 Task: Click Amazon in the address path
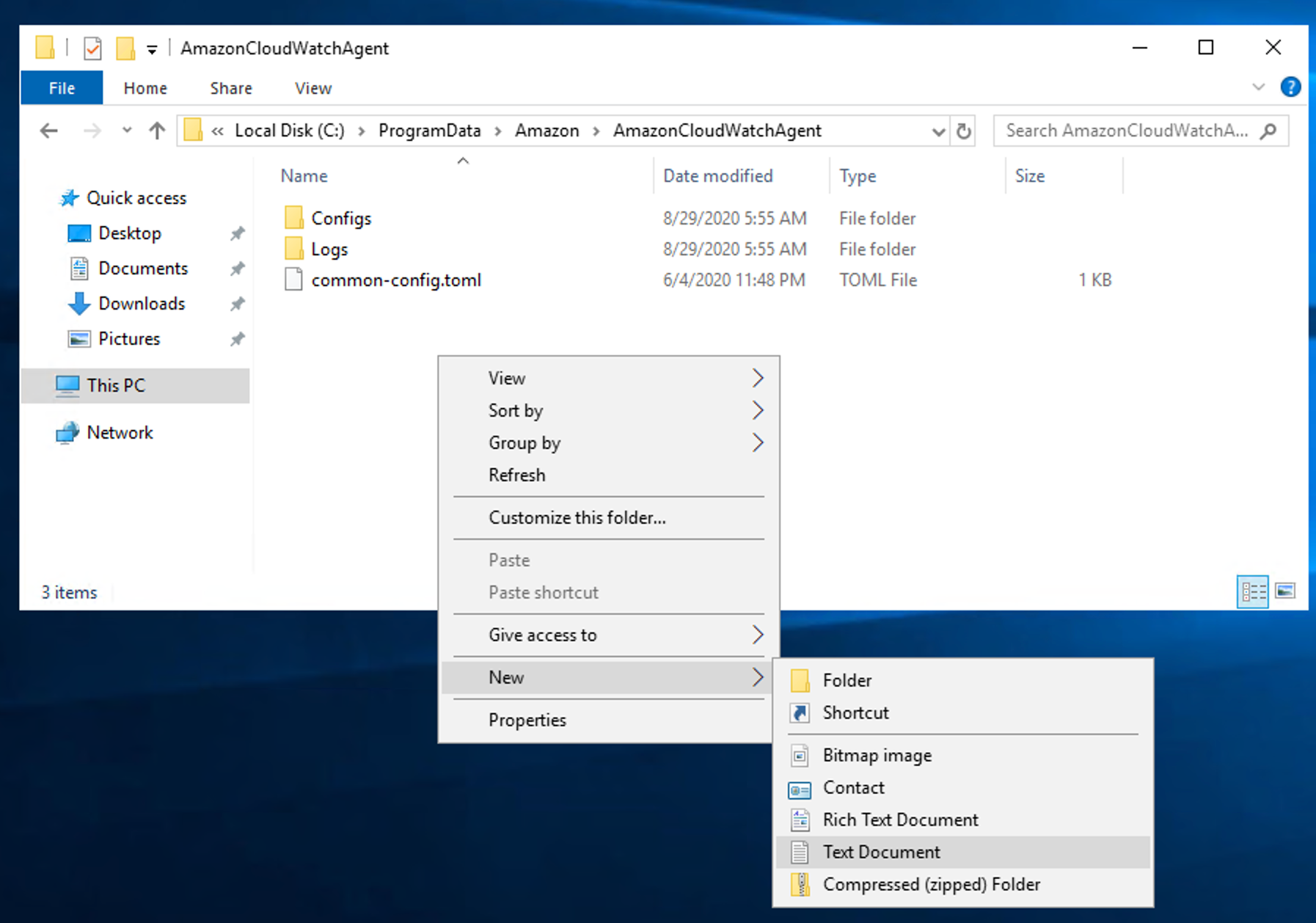point(547,131)
